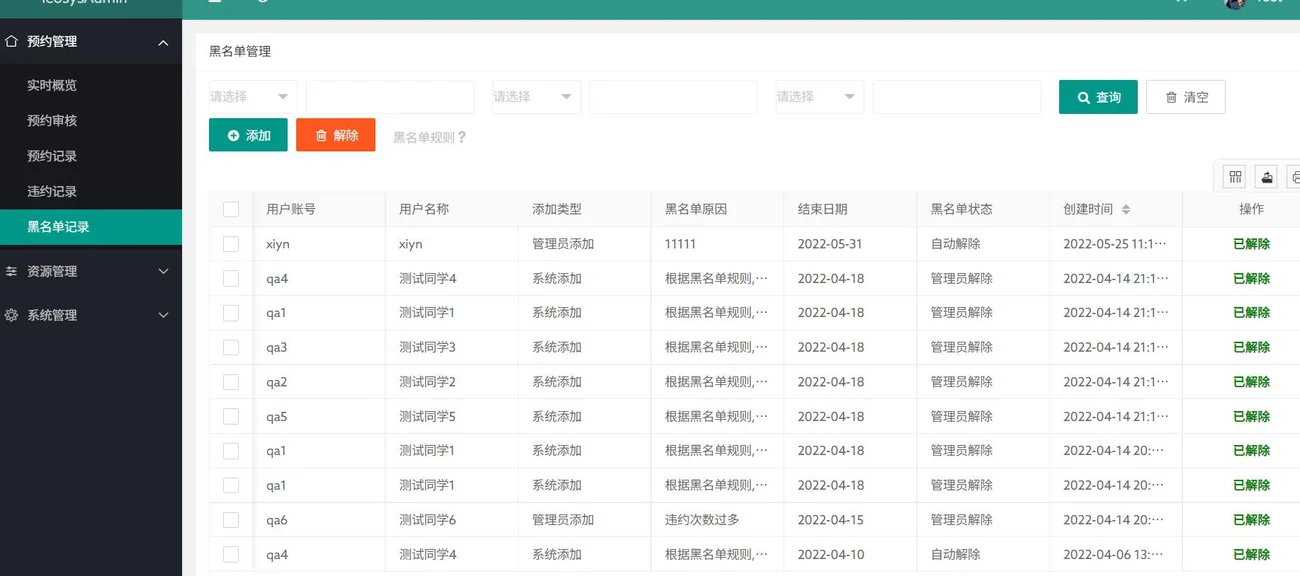Click the table export icon

point(1267,177)
